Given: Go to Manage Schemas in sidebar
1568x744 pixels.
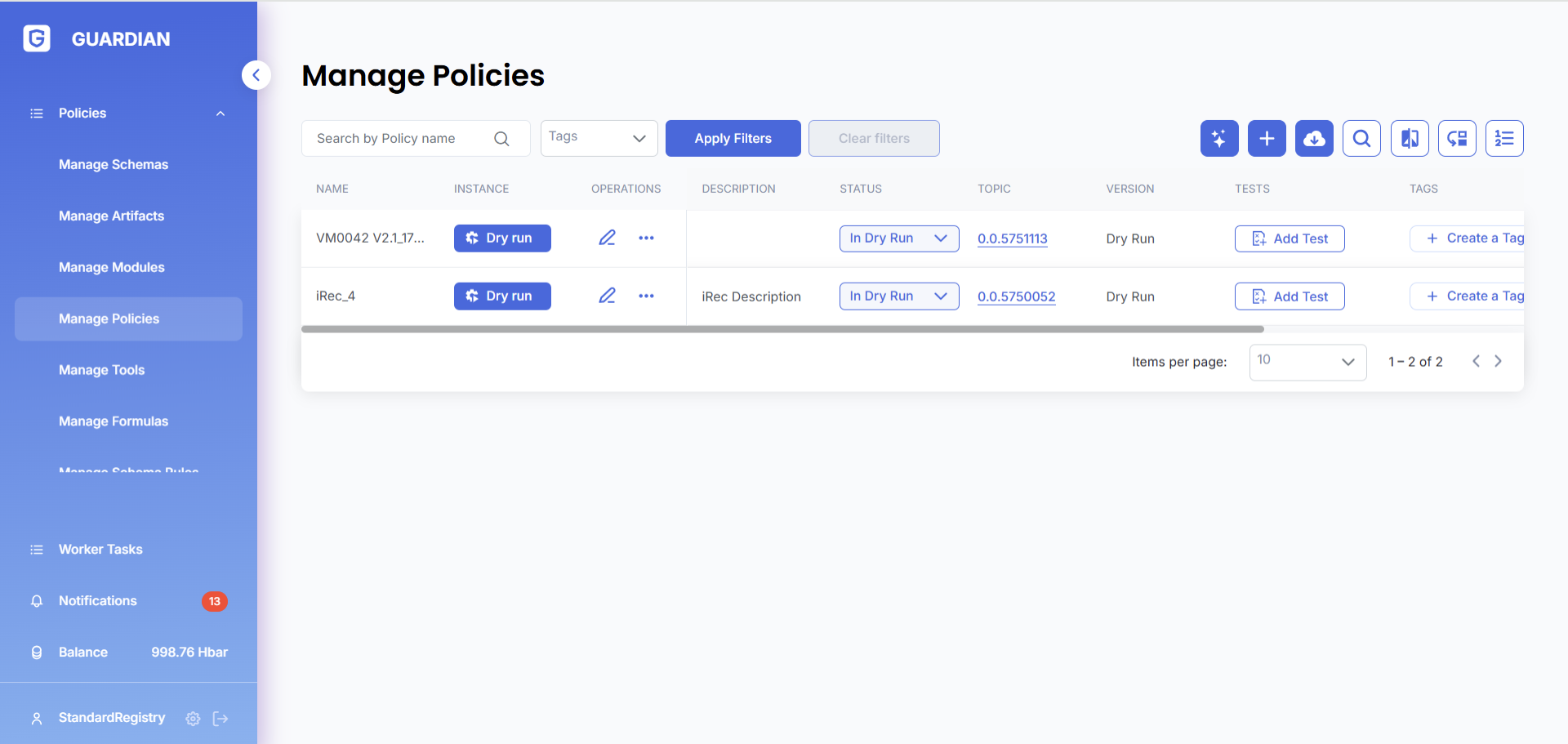Looking at the screenshot, I should pyautogui.click(x=114, y=165).
